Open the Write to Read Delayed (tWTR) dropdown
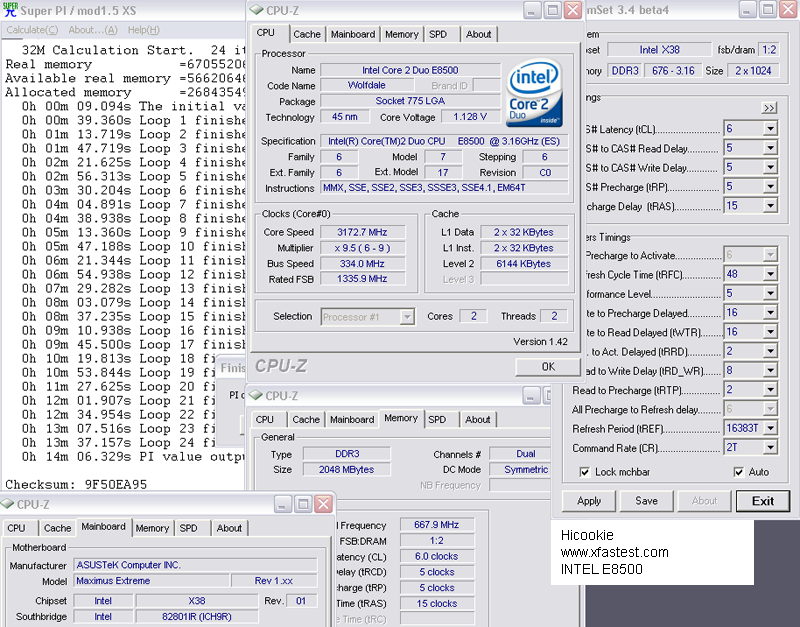Viewport: 800px width, 627px height. (x=770, y=332)
